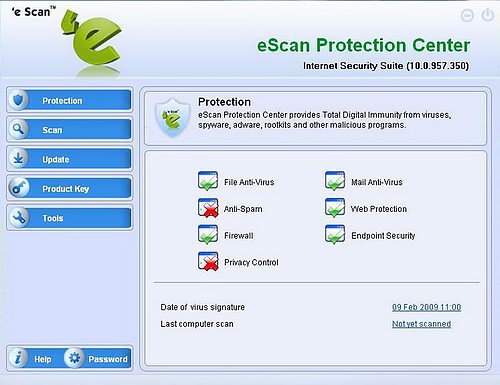Open Mail Anti-Virus module label
Viewport: 500px width, 385px height.
tap(377, 182)
